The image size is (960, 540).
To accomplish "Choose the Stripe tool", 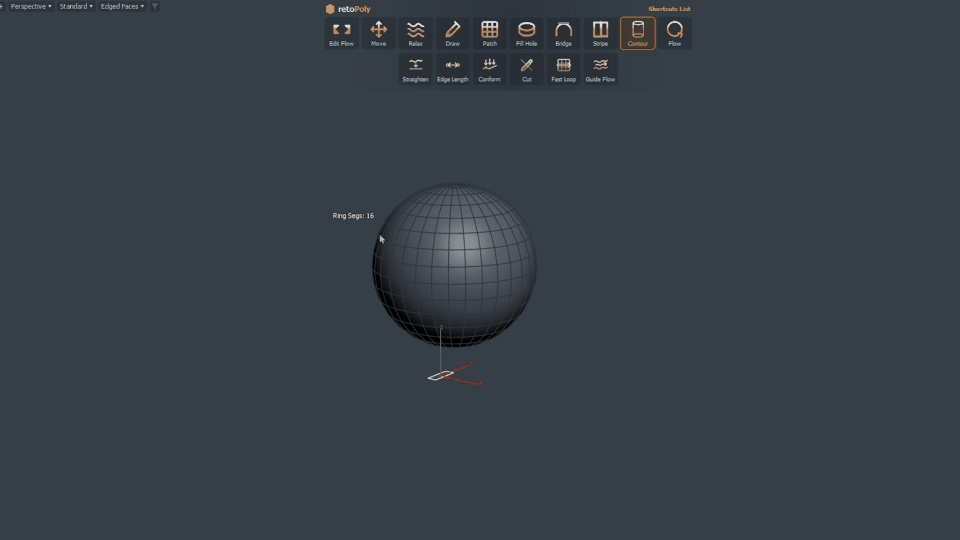I will [x=601, y=34].
